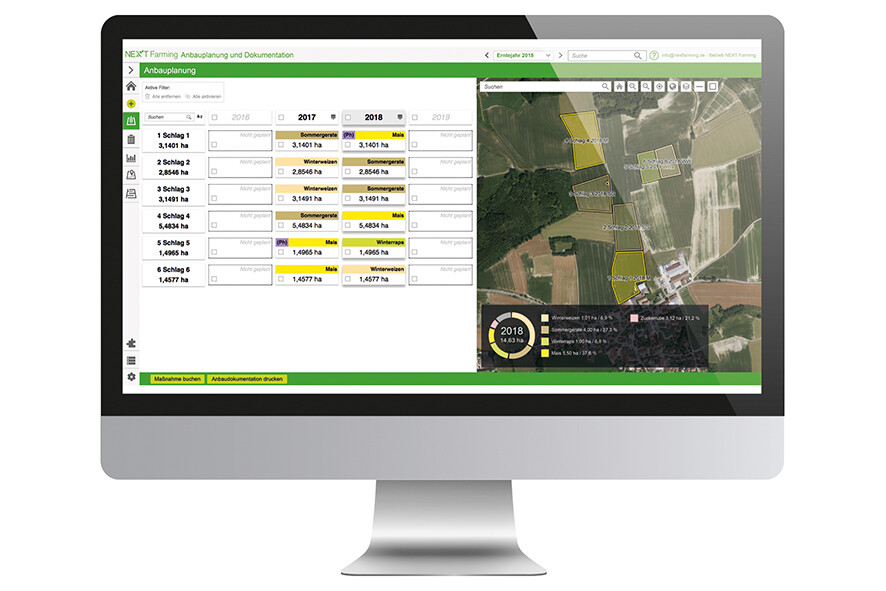Click the Maßnahme buchen button
The height and width of the screenshot is (591, 886).
[x=177, y=379]
